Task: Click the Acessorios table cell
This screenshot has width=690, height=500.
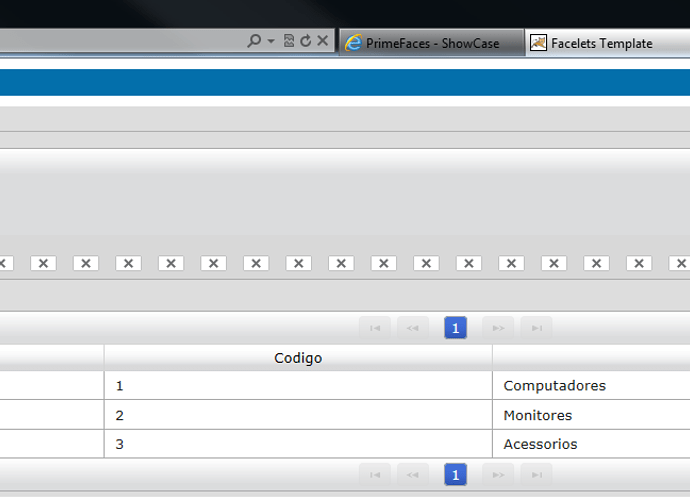Action: tap(591, 444)
